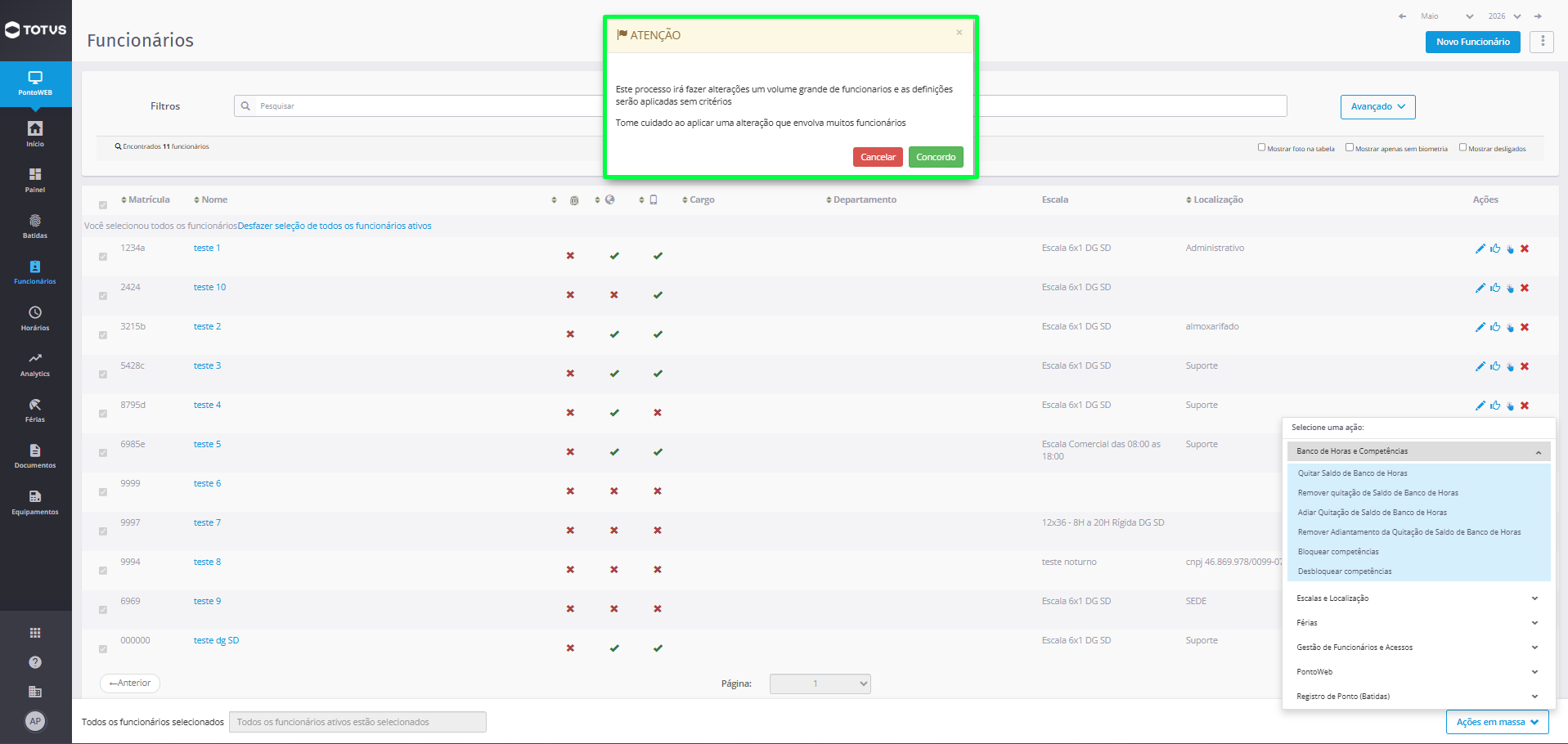Open Documentos in the sidebar
This screenshot has width=1568, height=744.
coord(35,455)
